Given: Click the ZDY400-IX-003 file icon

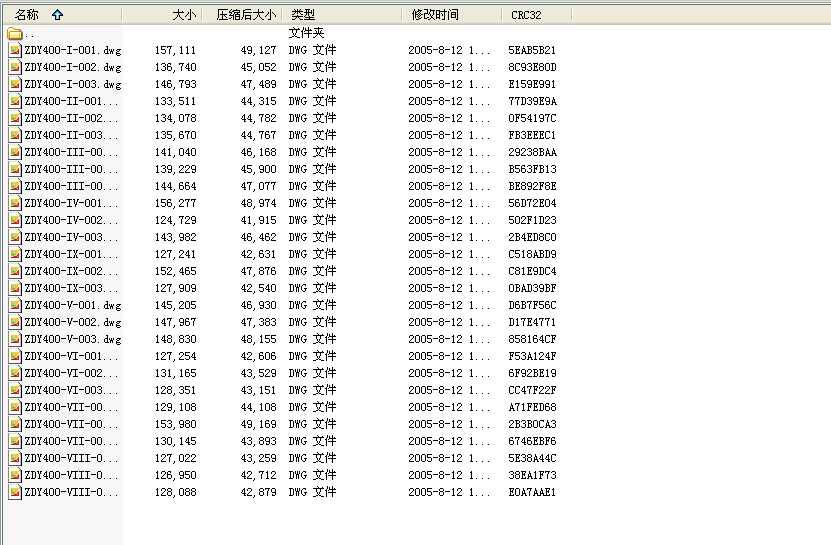Looking at the screenshot, I should point(15,288).
